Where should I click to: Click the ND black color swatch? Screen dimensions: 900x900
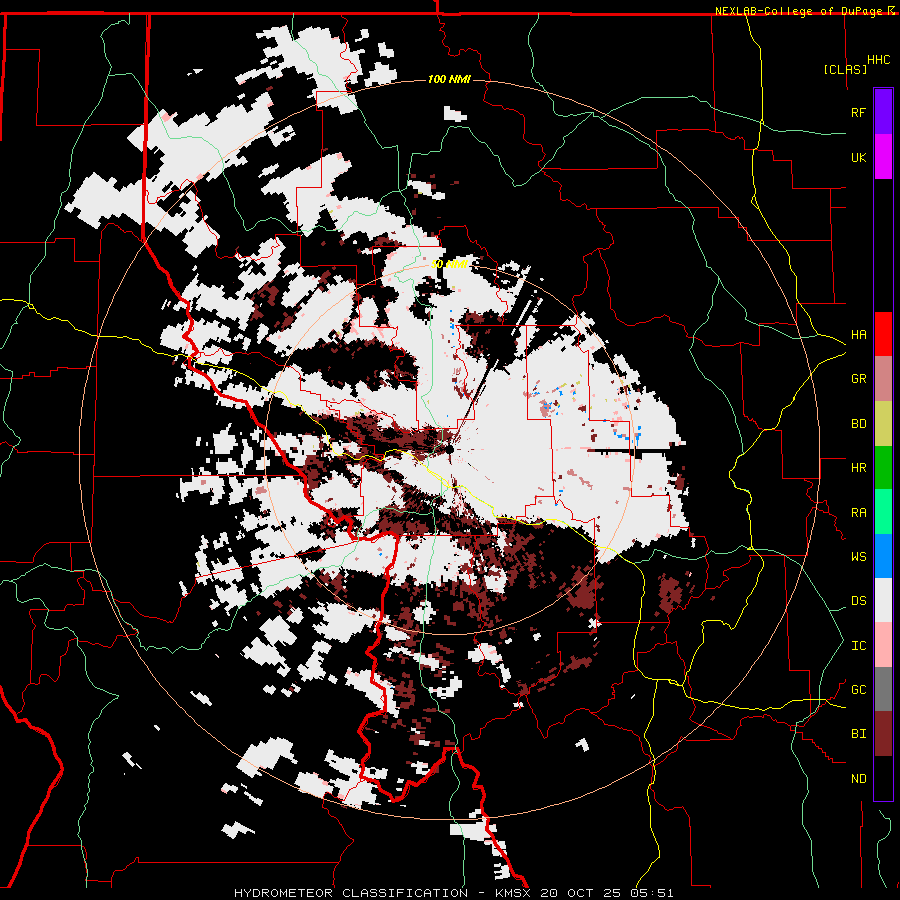[x=883, y=778]
